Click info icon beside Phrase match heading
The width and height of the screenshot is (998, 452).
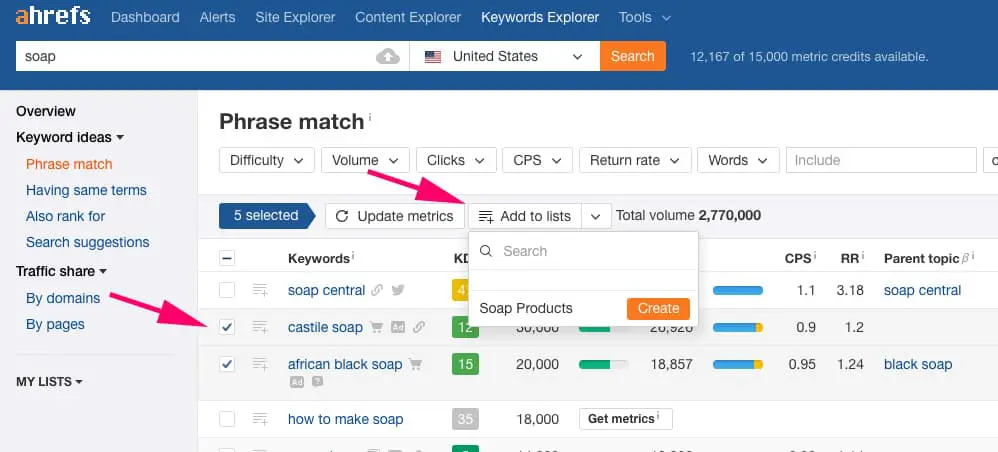(370, 117)
